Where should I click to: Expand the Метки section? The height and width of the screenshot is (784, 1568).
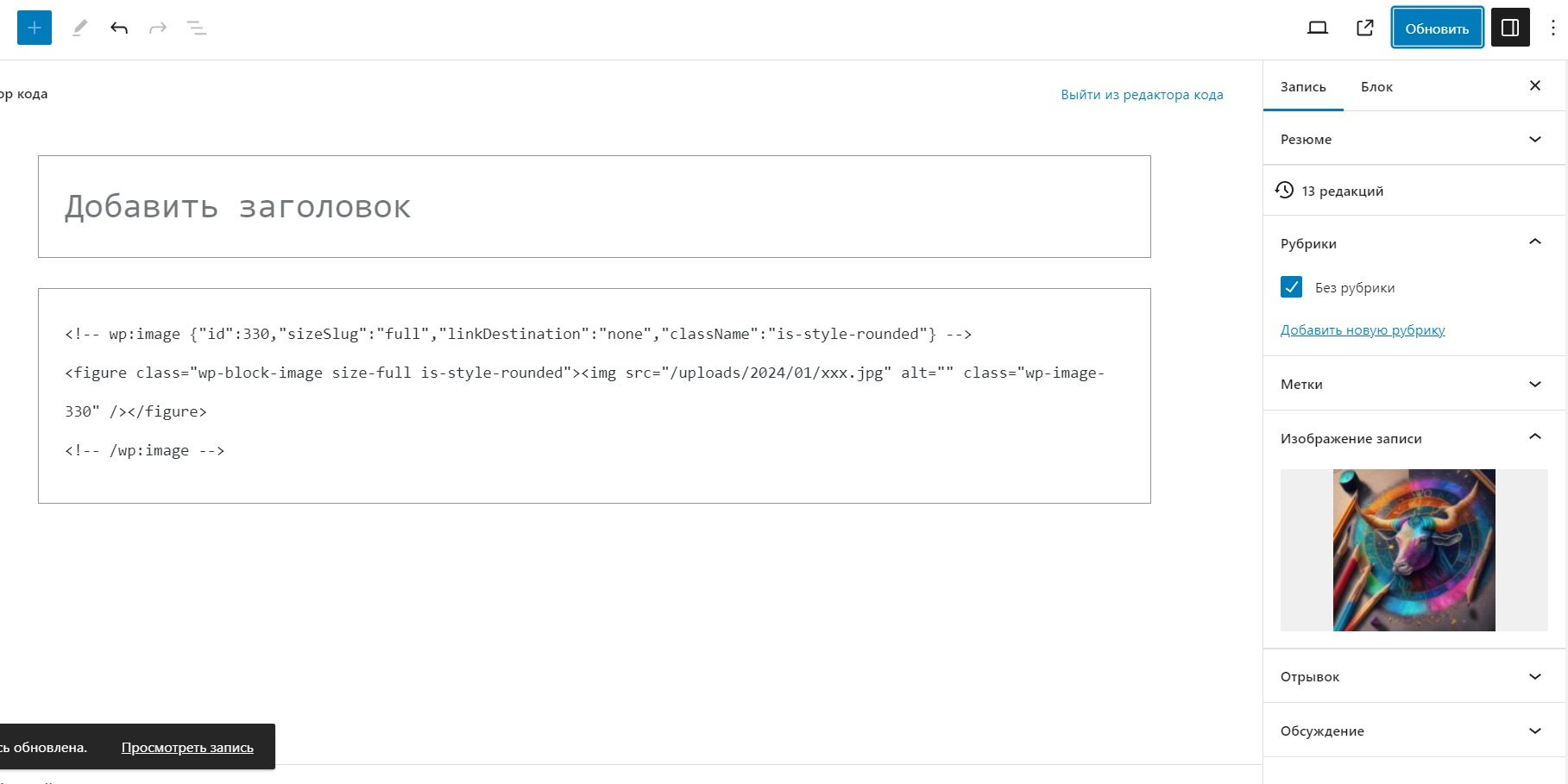[x=1414, y=384]
